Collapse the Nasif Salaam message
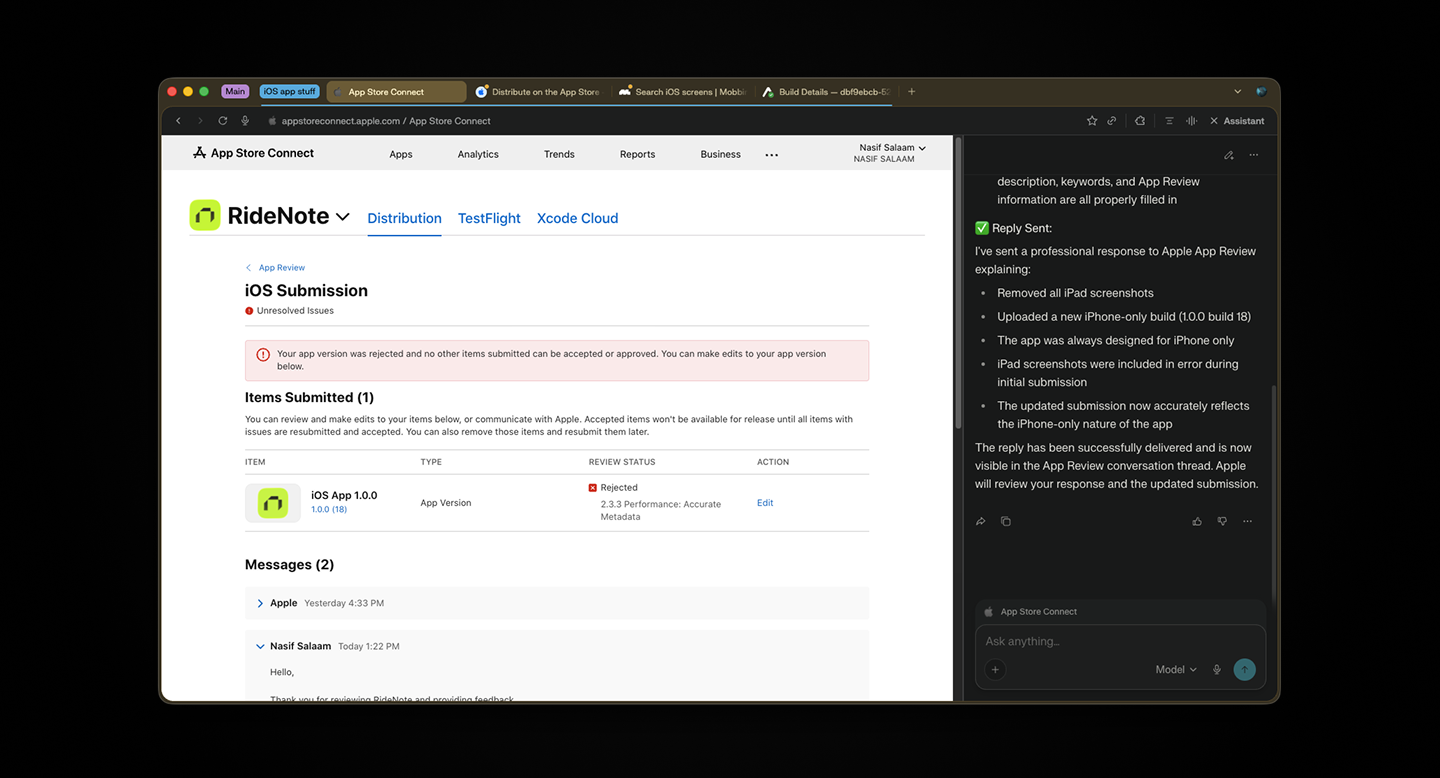 (x=260, y=646)
